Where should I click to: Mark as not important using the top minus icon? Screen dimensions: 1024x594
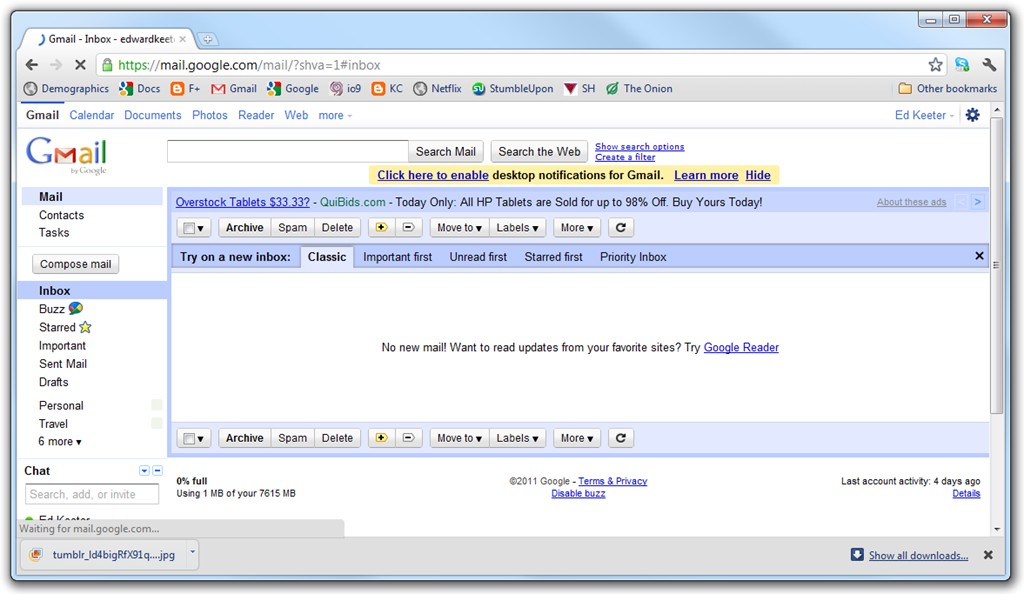point(408,227)
